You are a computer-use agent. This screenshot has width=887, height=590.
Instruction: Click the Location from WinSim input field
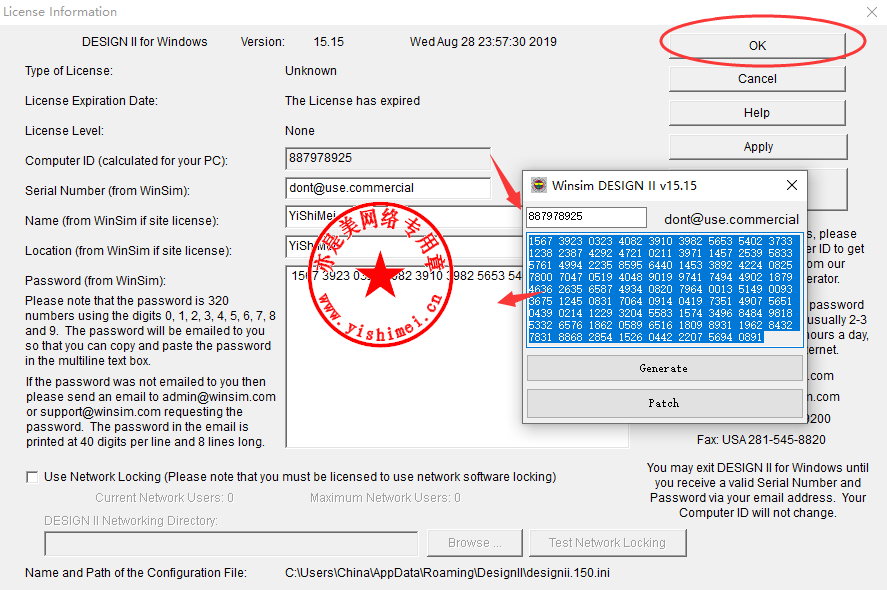[x=404, y=246]
